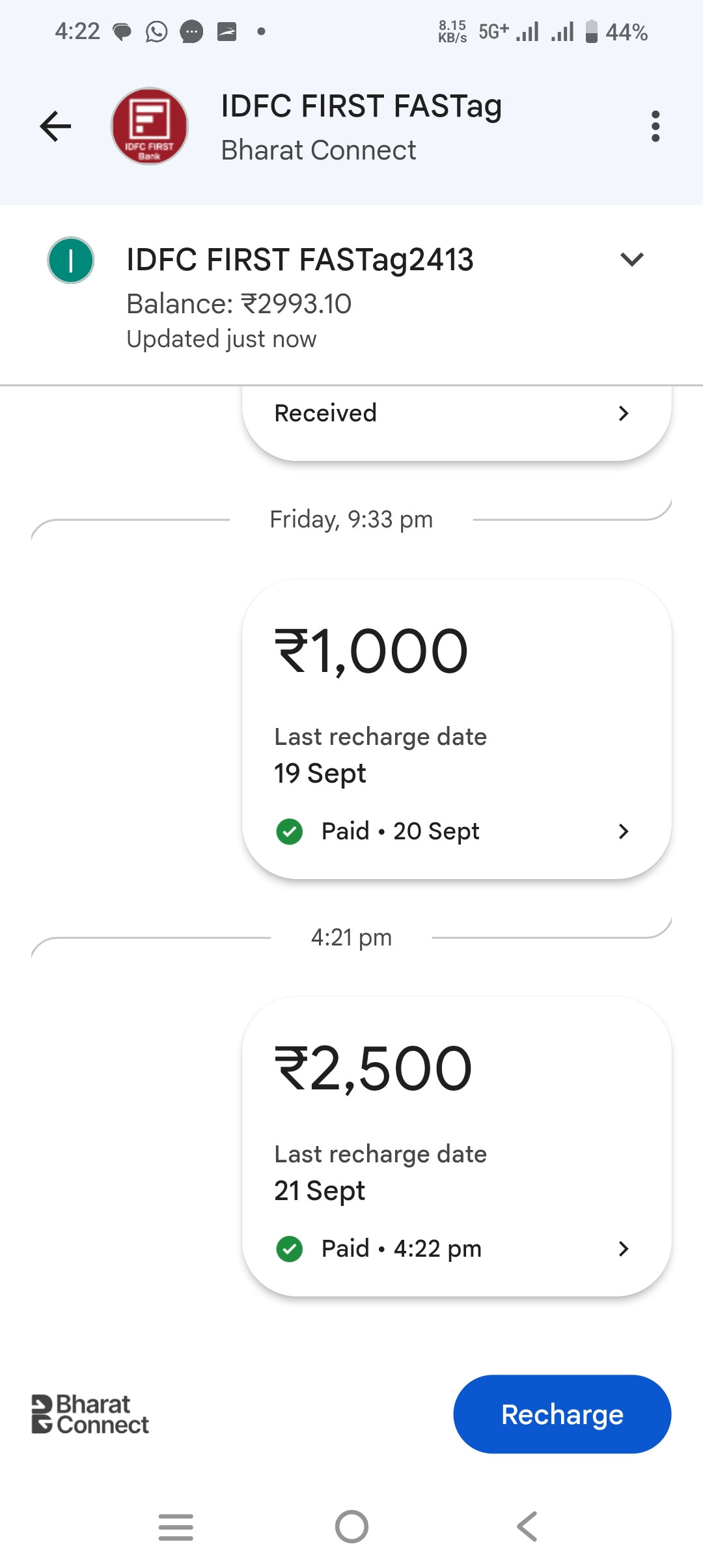Tap the Bharat Connect logo
This screenshot has height=1568, width=703.
click(90, 1414)
